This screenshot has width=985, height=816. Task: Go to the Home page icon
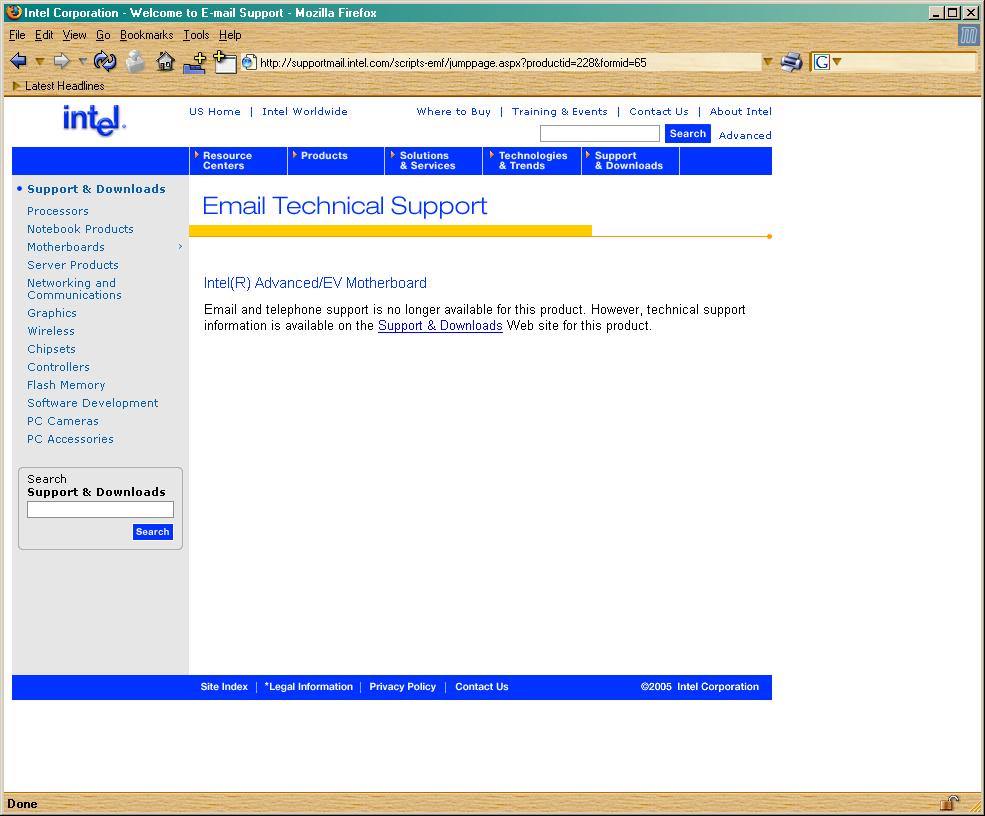[x=166, y=62]
